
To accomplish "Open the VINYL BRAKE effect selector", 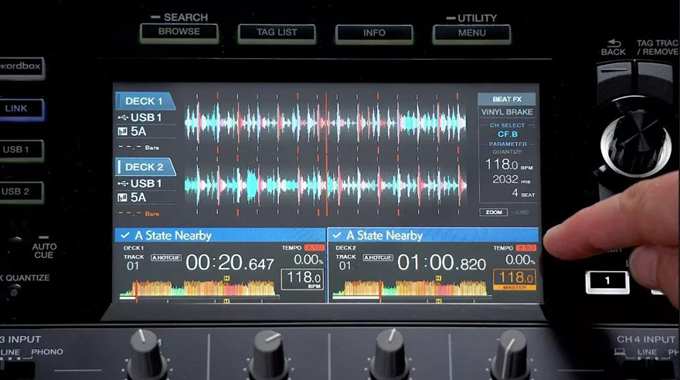I will coord(507,112).
